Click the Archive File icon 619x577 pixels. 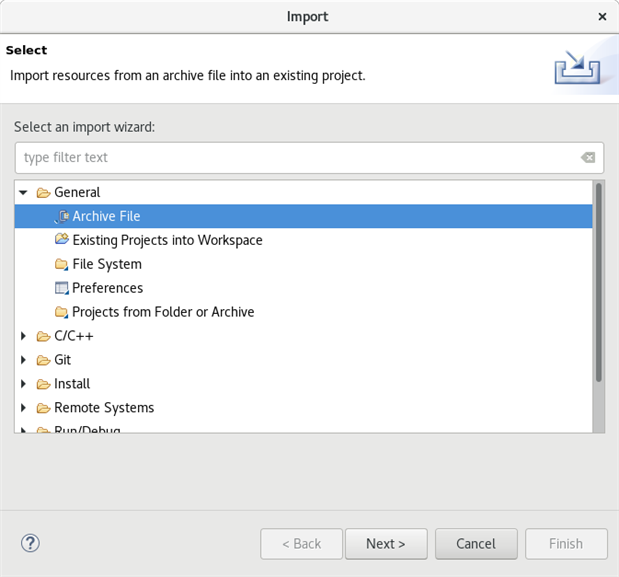pos(62,216)
